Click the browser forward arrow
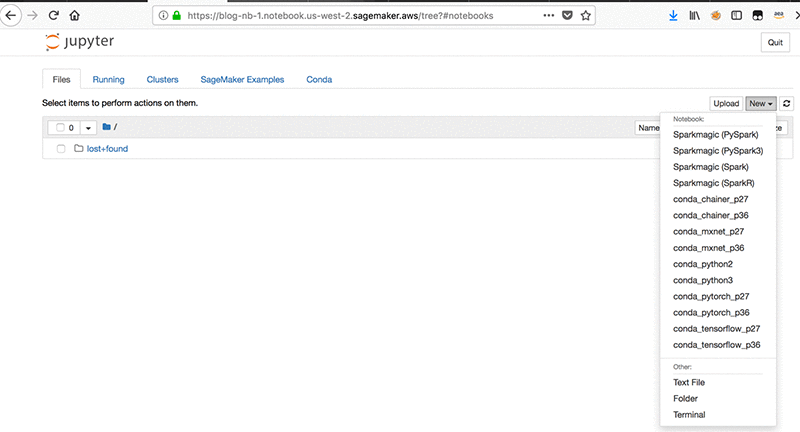This screenshot has height=432, width=800. pyautogui.click(x=32, y=15)
